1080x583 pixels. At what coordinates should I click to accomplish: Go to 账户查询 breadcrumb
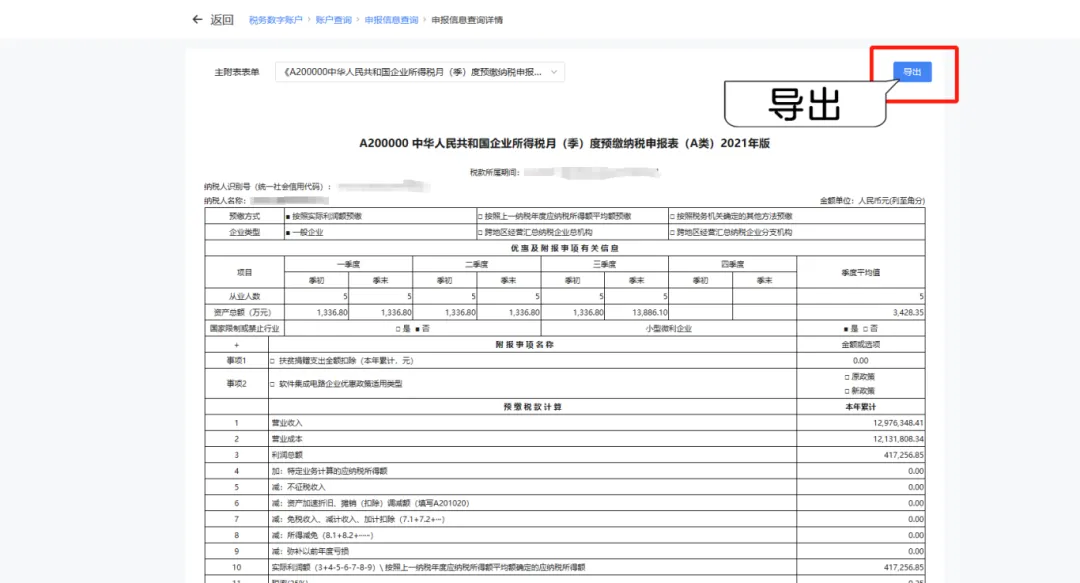[x=333, y=20]
